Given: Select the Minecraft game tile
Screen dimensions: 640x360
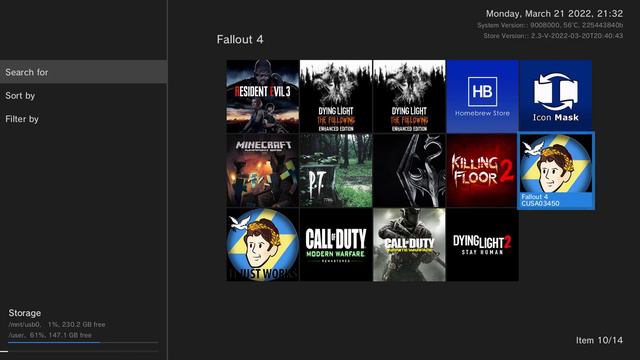Looking at the screenshot, I should click(262, 171).
